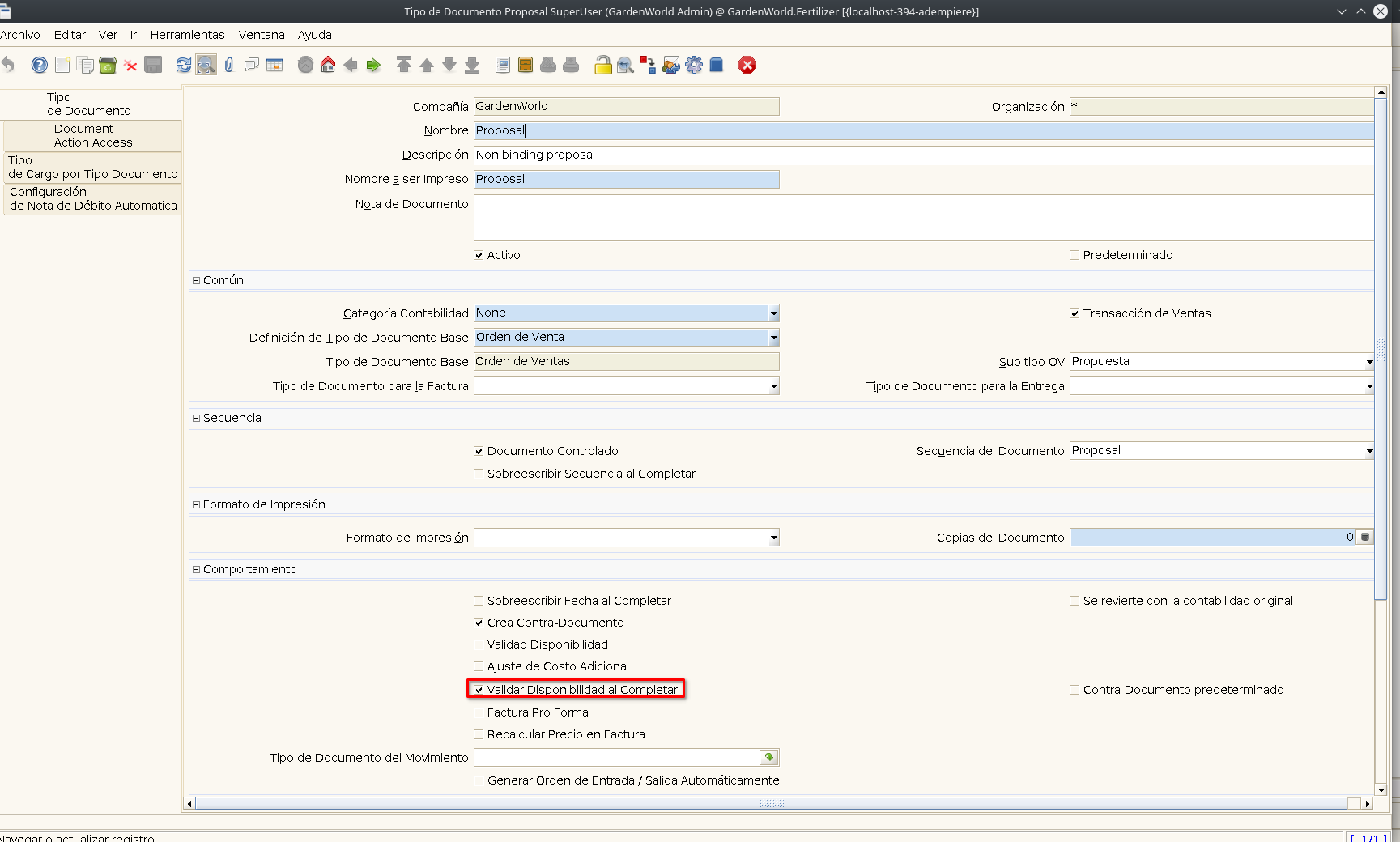Click the green right arrow detail record icon

[x=373, y=65]
